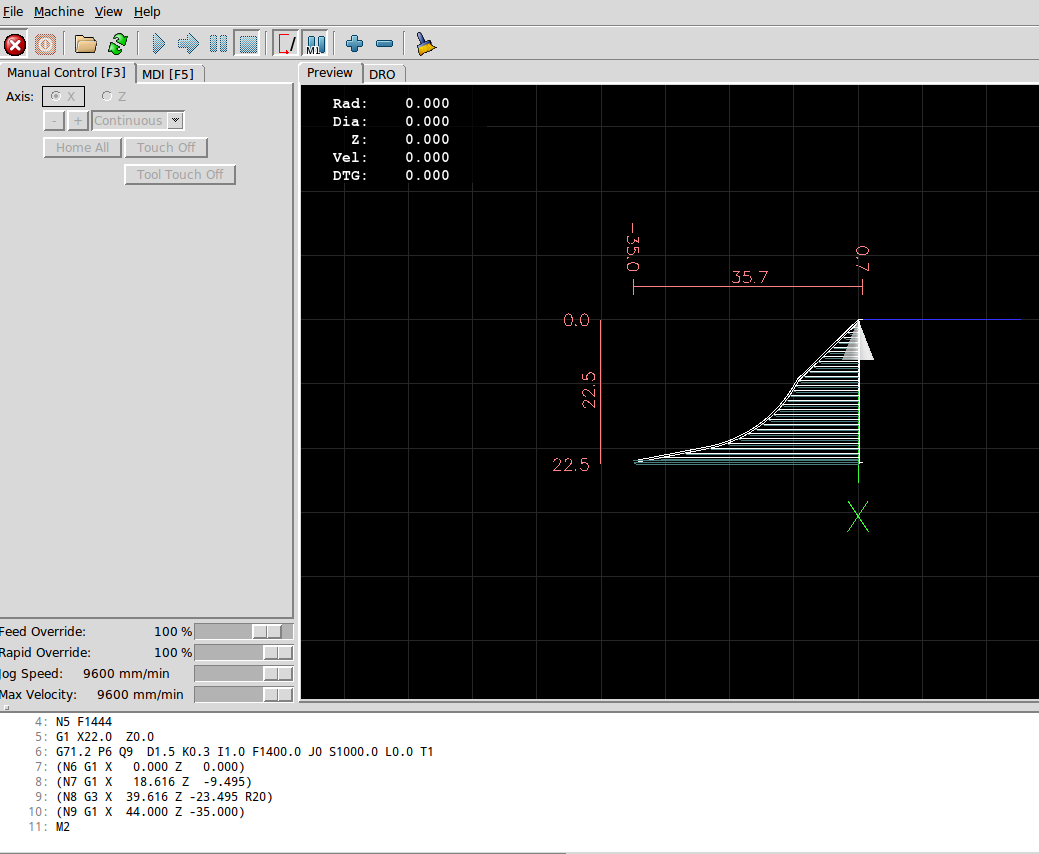Run the program with play icon
1039x854 pixels.
point(158,44)
